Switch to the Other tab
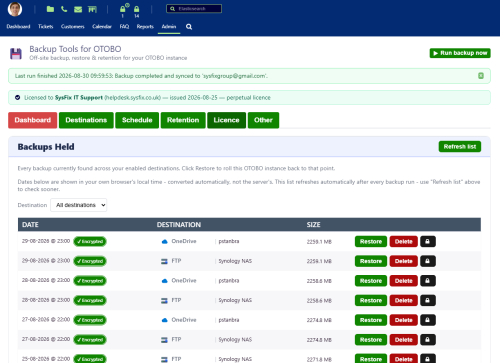 (x=263, y=120)
